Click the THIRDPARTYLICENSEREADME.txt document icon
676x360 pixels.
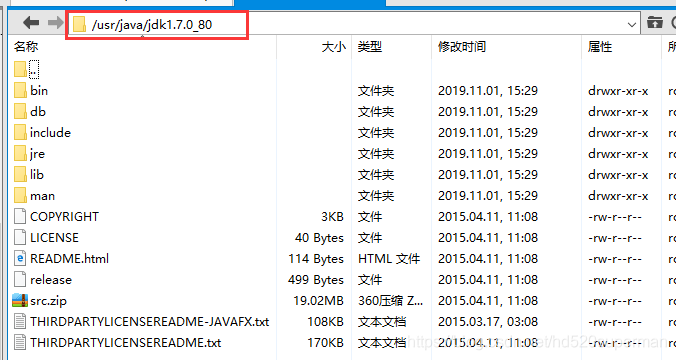(x=20, y=343)
